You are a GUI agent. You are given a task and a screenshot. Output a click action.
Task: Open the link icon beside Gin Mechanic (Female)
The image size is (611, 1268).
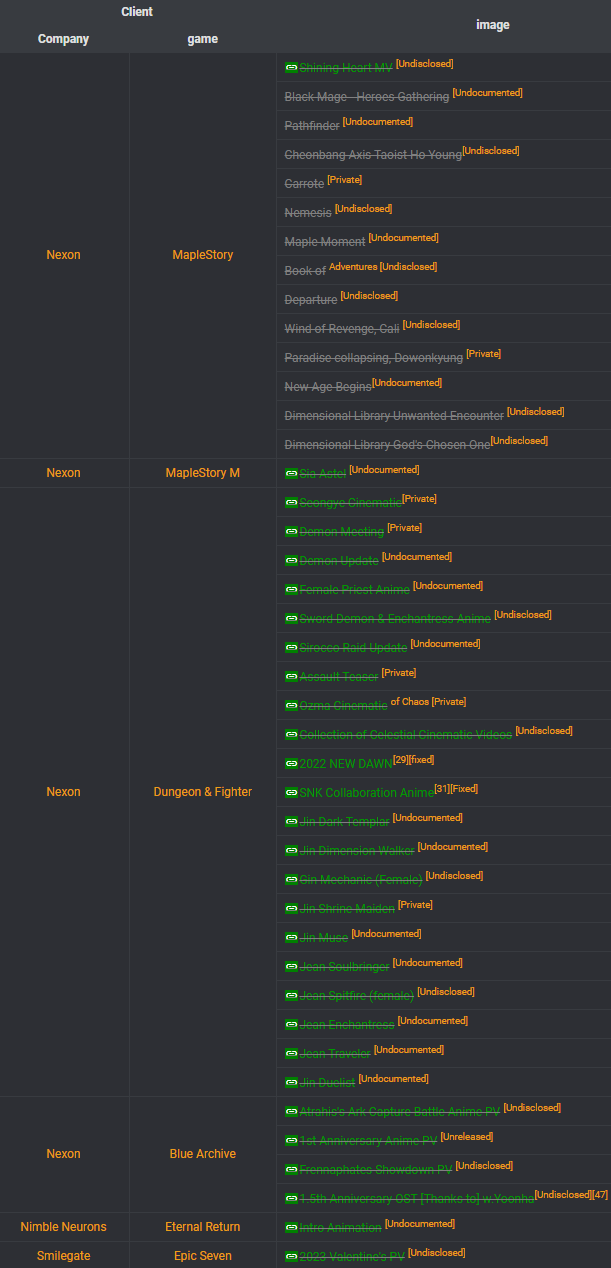291,880
